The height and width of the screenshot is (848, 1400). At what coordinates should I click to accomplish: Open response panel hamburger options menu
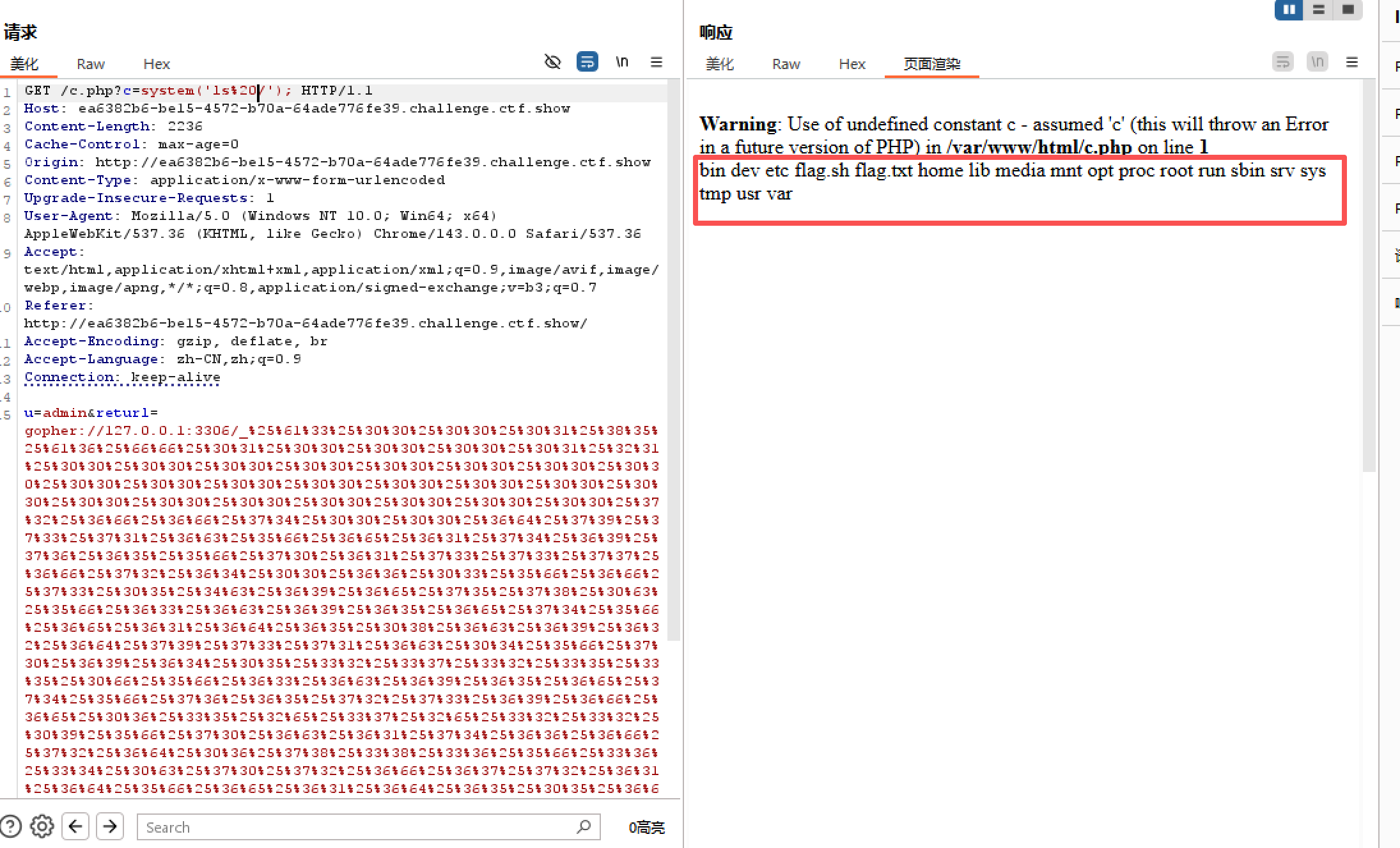click(1352, 62)
